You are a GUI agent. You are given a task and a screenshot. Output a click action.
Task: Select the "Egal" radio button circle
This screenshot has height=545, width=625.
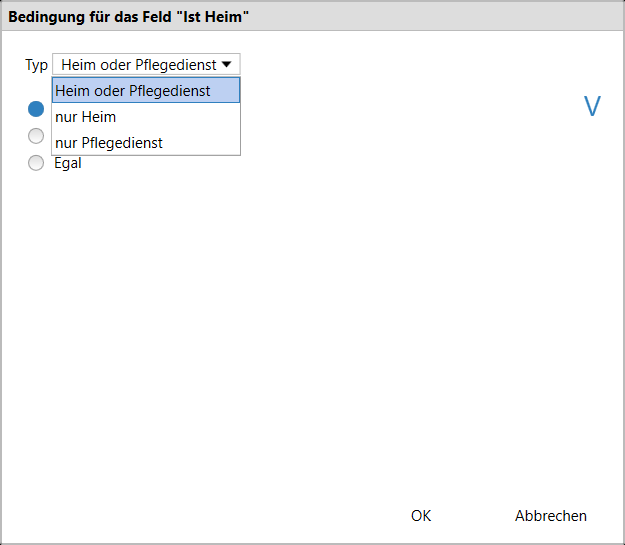click(36, 163)
